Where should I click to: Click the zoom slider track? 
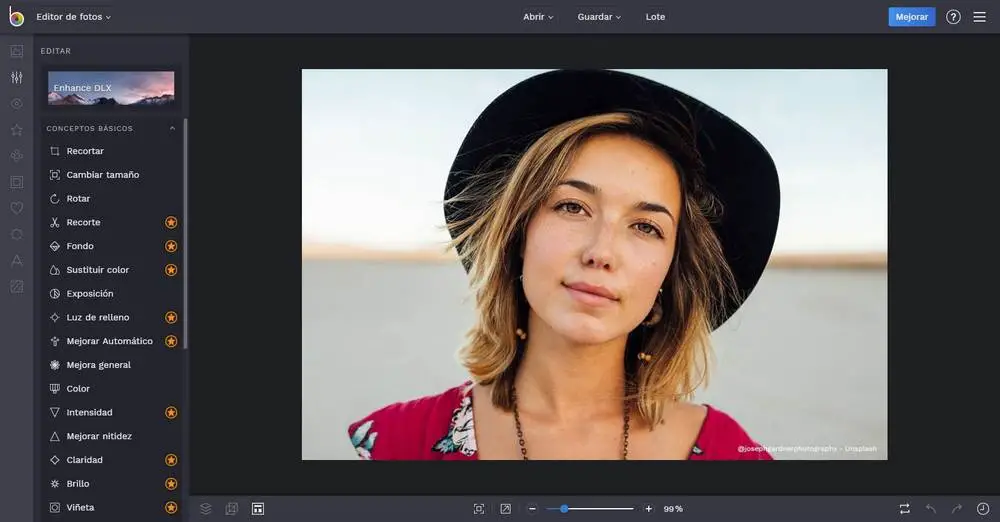pos(600,509)
